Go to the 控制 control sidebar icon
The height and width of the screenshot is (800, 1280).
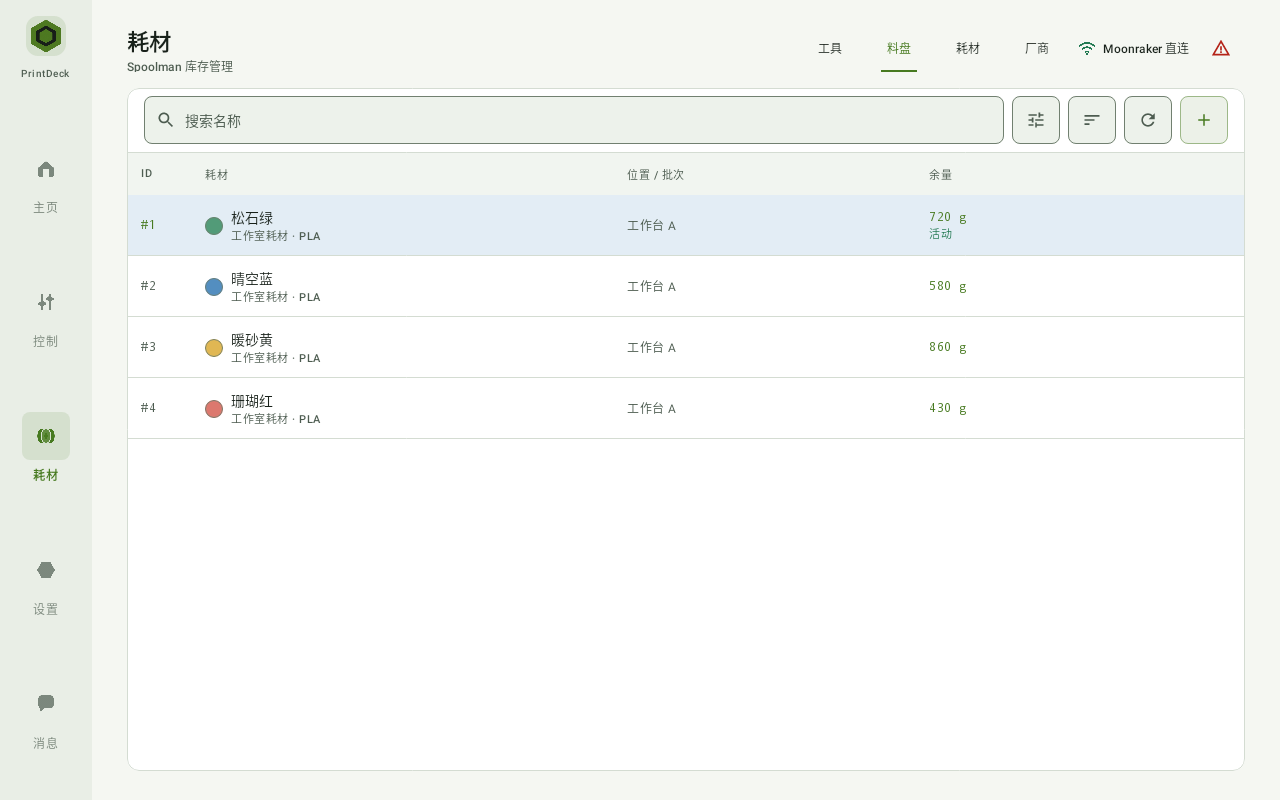click(46, 302)
